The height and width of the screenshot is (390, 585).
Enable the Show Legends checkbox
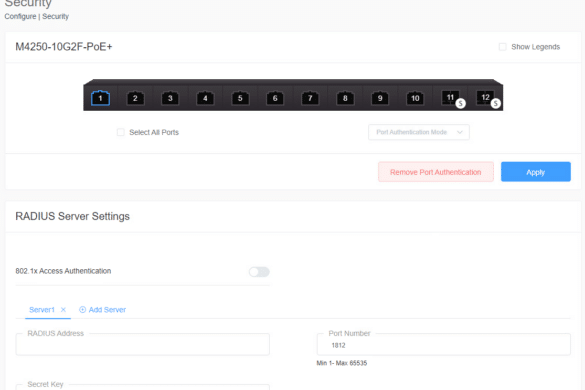click(503, 47)
